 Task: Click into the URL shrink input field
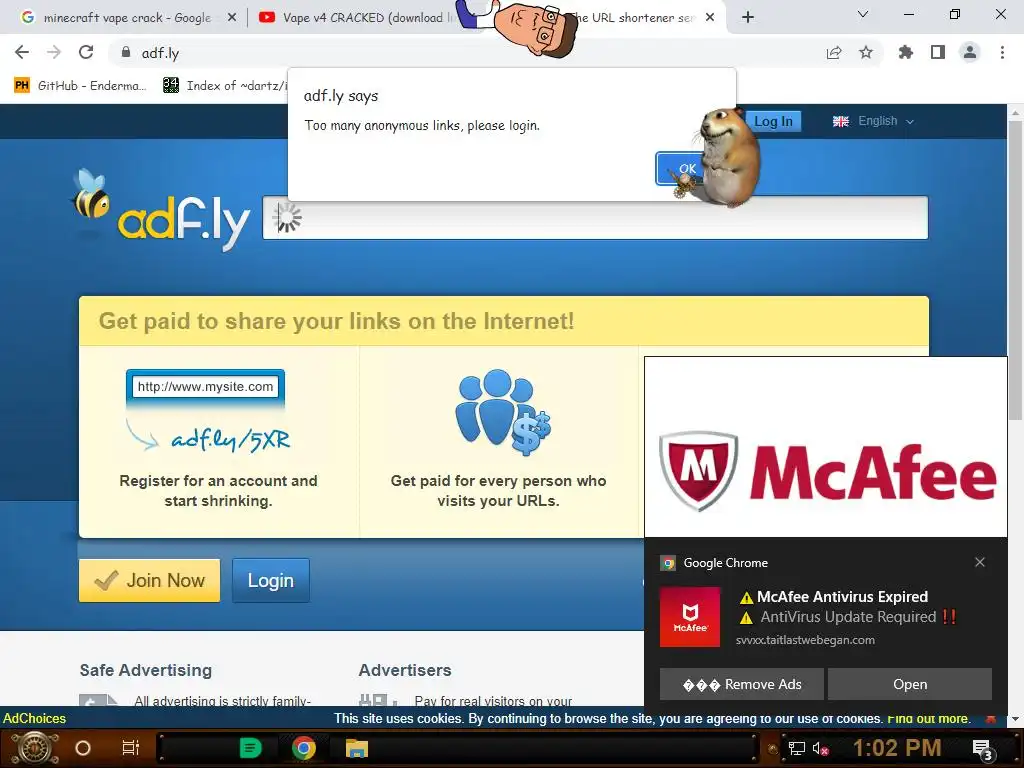[595, 217]
